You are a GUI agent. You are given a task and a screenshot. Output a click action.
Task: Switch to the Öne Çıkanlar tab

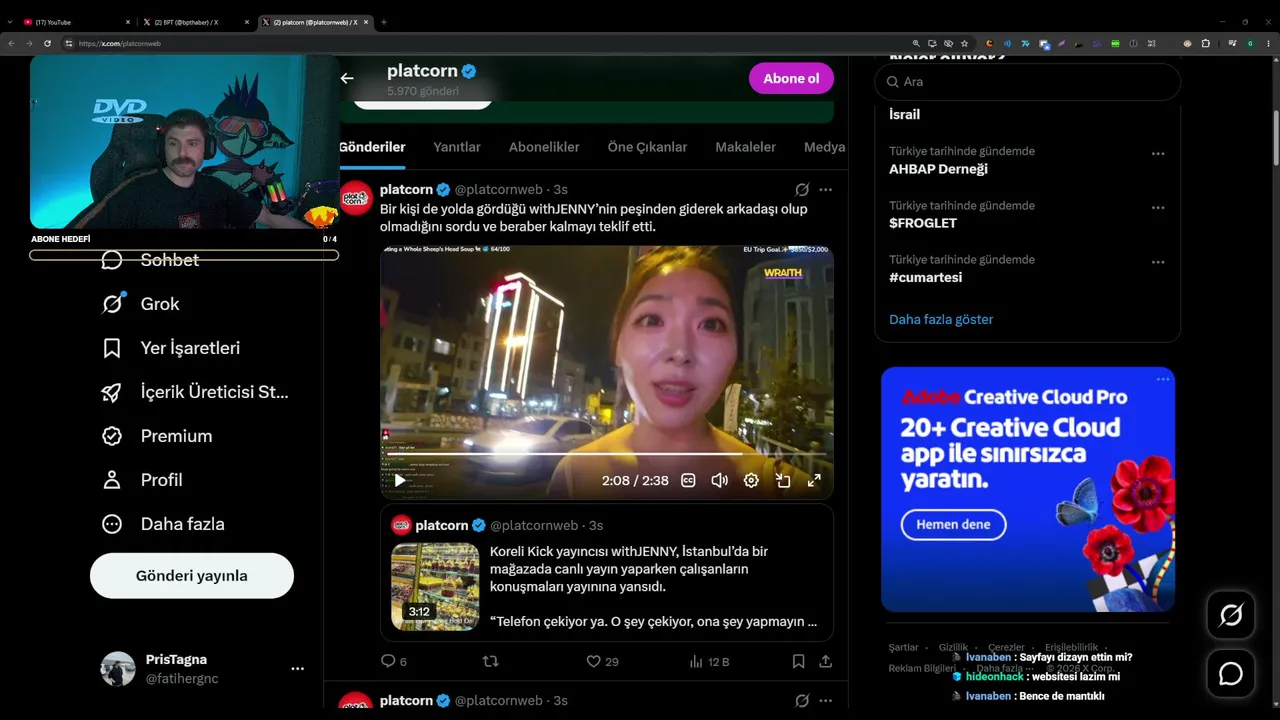point(647,147)
